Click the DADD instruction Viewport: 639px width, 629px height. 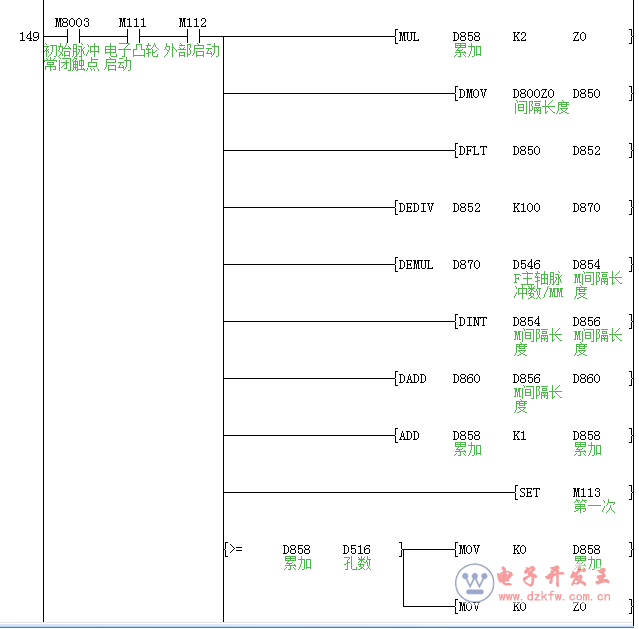(412, 379)
